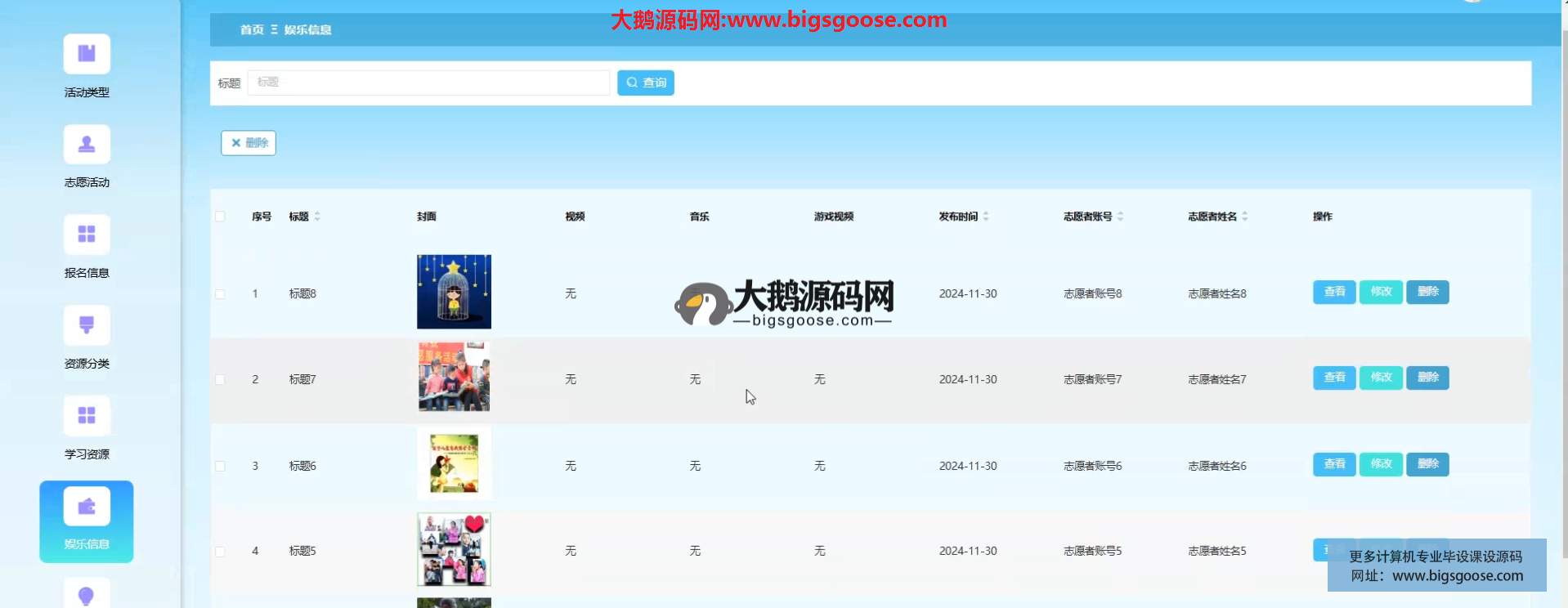Sort table by 发布时间 column arrows
This screenshot has height=608, width=1568.
click(x=986, y=217)
